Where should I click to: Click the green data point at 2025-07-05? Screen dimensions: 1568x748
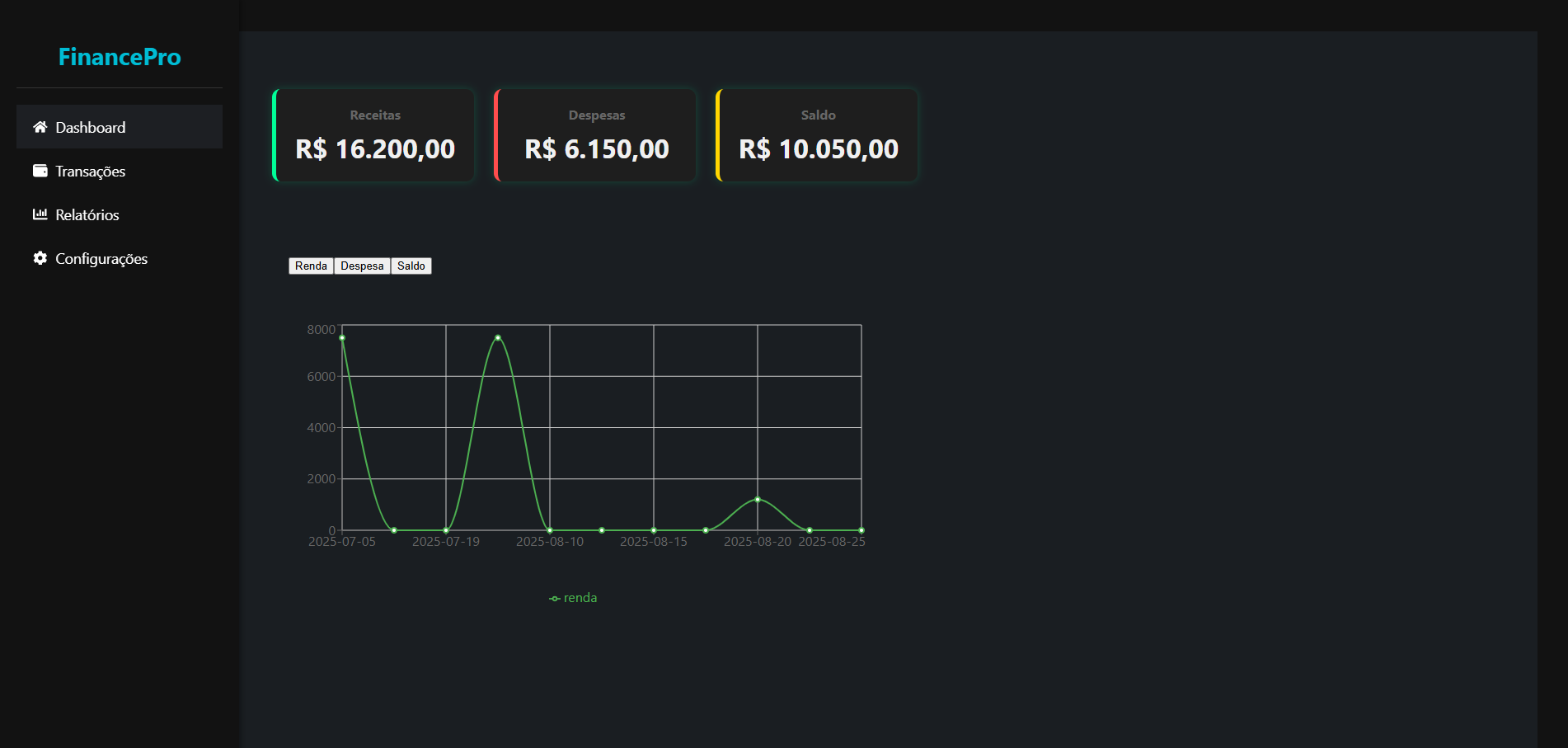pos(342,337)
